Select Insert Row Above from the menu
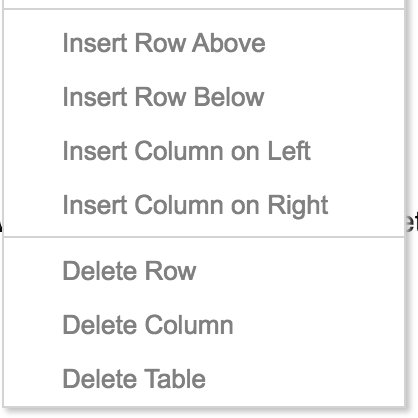This screenshot has width=418, height=418. [x=204, y=43]
